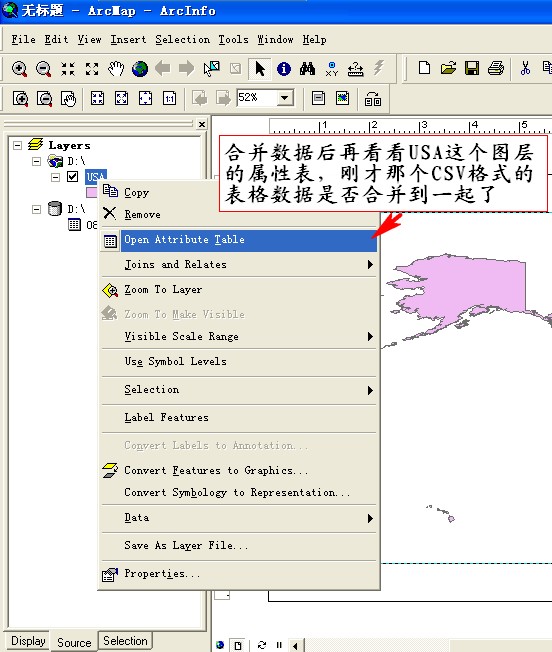
Task: Open the Window menu
Action: coord(275,40)
